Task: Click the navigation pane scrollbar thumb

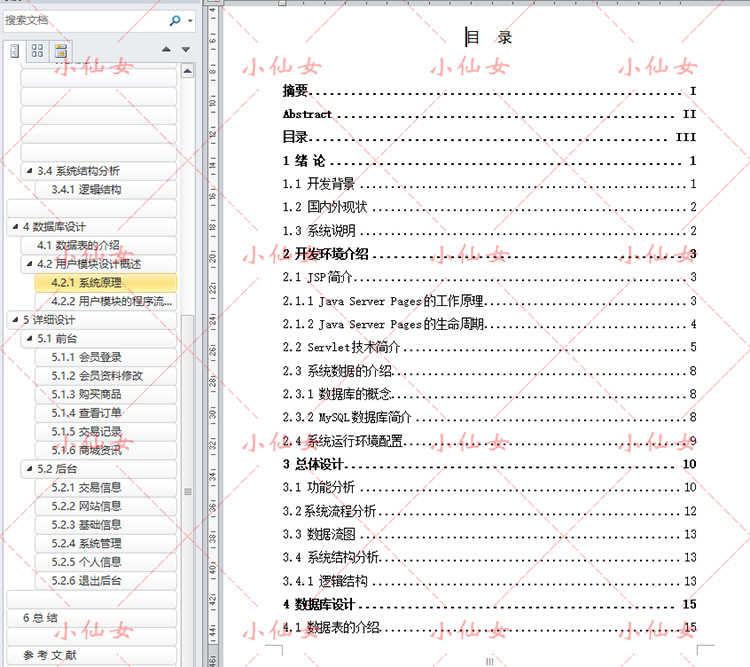Action: (188, 491)
